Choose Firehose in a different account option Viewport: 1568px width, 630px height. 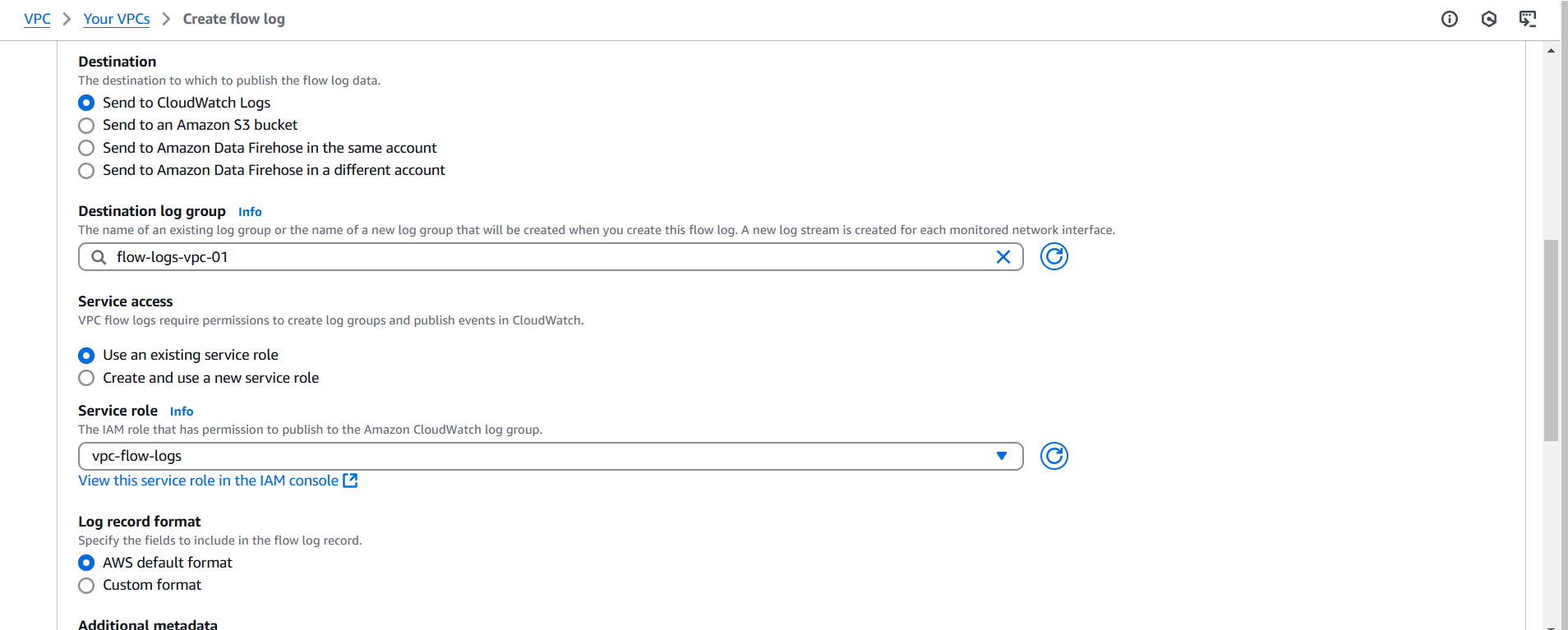tap(86, 171)
